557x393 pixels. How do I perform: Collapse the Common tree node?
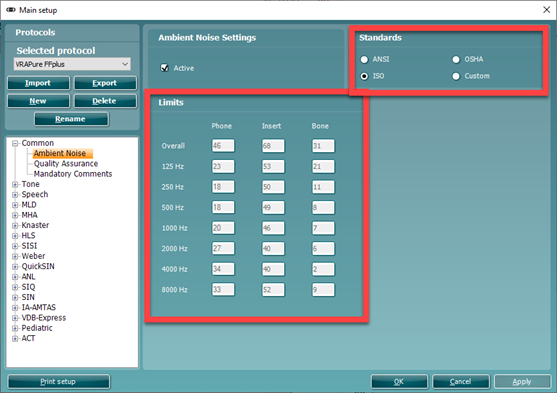(15, 144)
